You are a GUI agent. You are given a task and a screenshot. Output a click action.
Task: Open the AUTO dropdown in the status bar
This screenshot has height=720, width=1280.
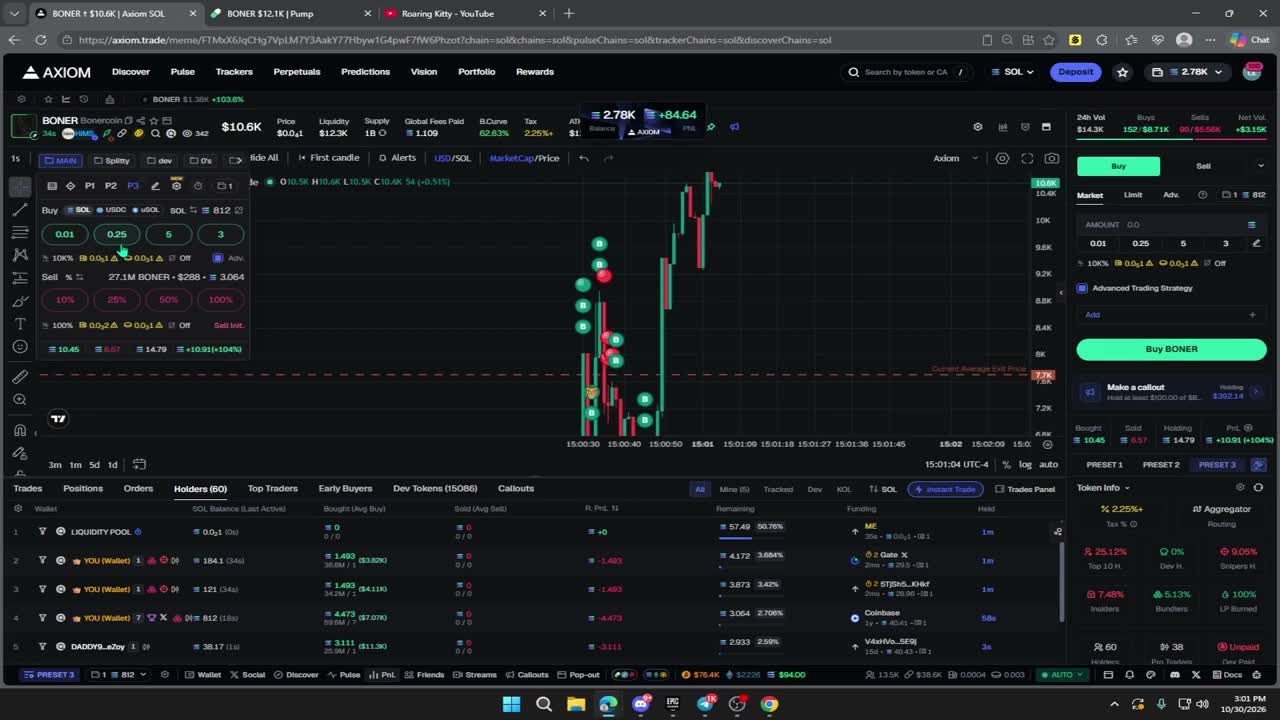click(x=1062, y=675)
